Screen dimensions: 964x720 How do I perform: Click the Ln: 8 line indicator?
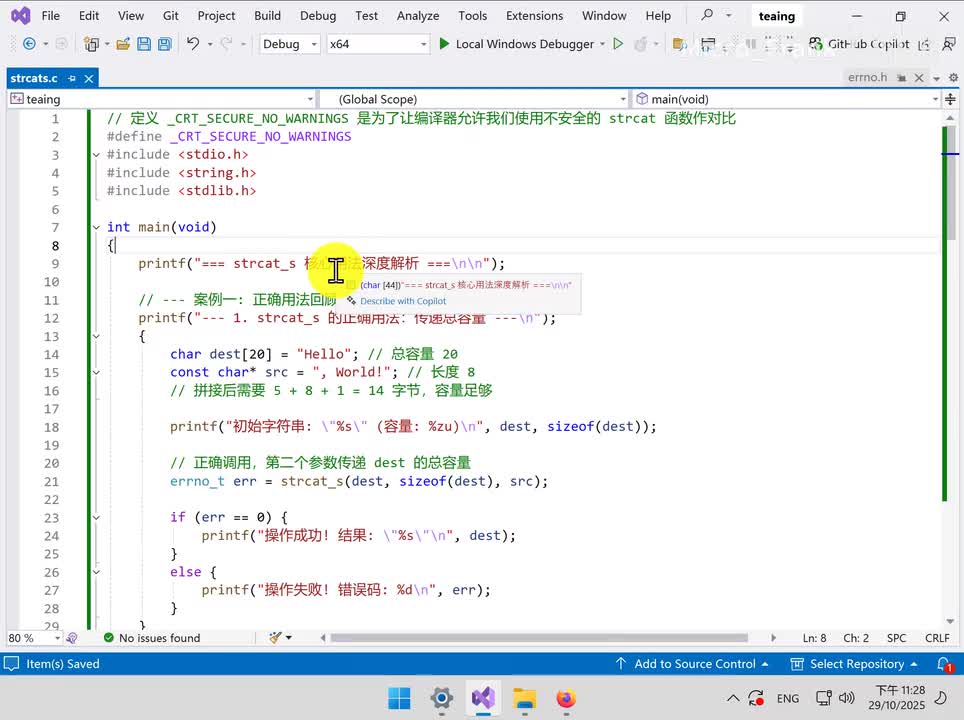click(814, 638)
